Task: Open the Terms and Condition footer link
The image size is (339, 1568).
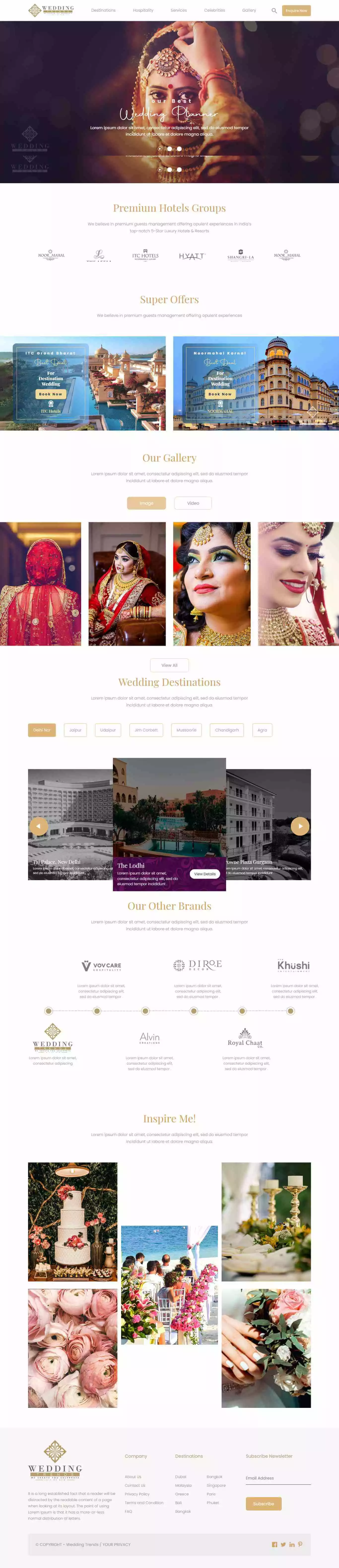Action: coord(144,1503)
